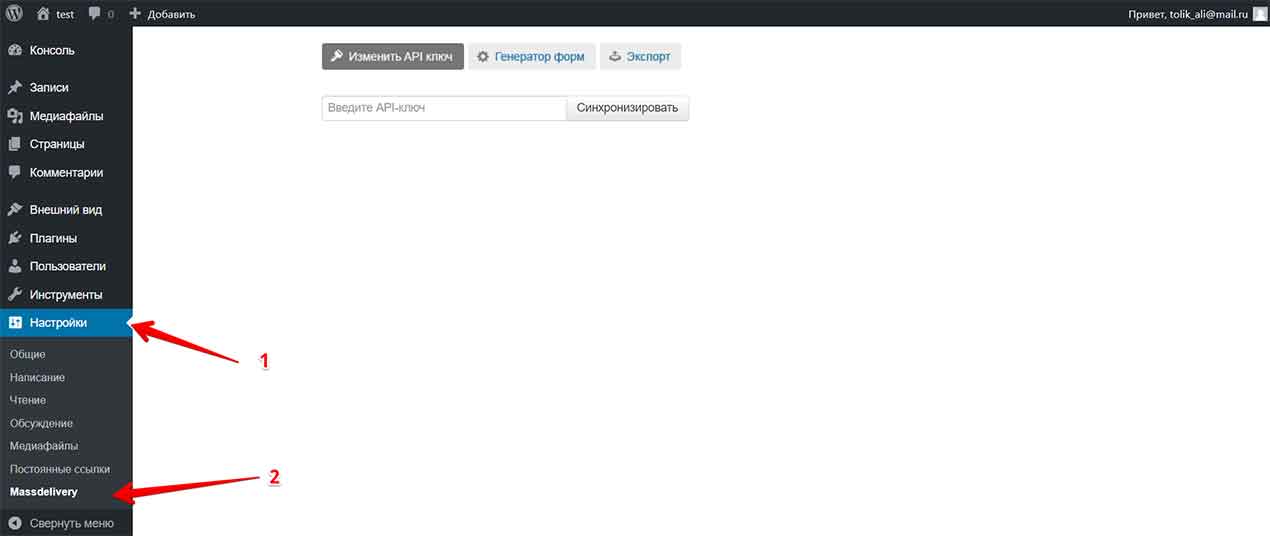The width and height of the screenshot is (1270, 536).
Task: Click the Записи pin icon
Action: pyautogui.click(x=15, y=88)
